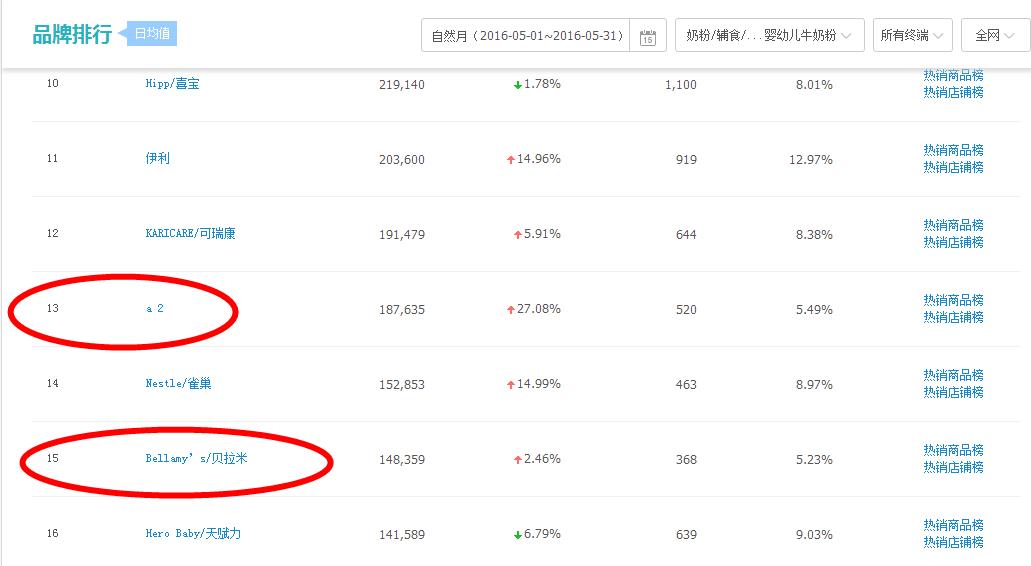Click the 9.03% conversion value
The width and height of the screenshot is (1031, 566).
(x=814, y=534)
